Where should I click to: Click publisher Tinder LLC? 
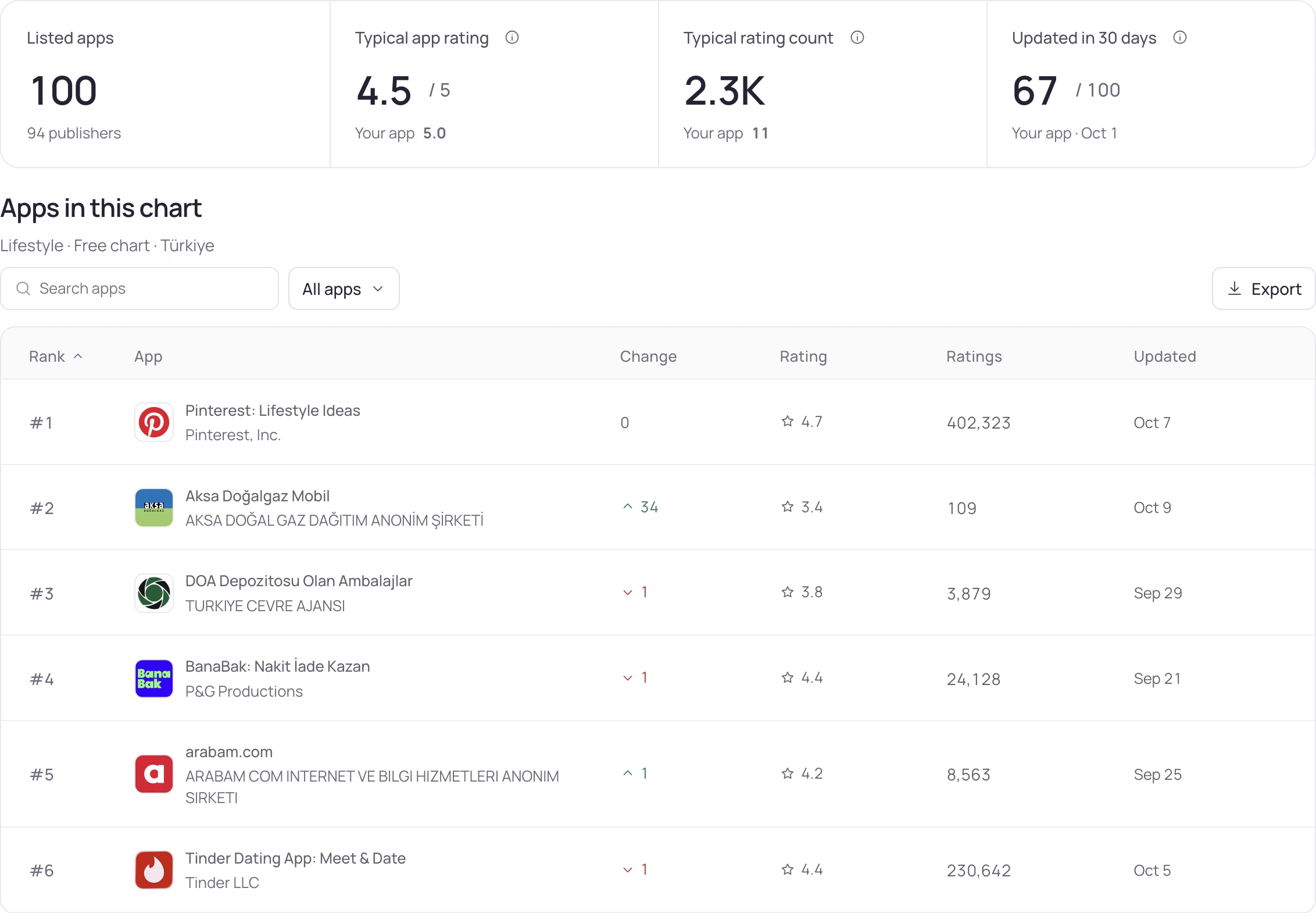click(x=222, y=883)
